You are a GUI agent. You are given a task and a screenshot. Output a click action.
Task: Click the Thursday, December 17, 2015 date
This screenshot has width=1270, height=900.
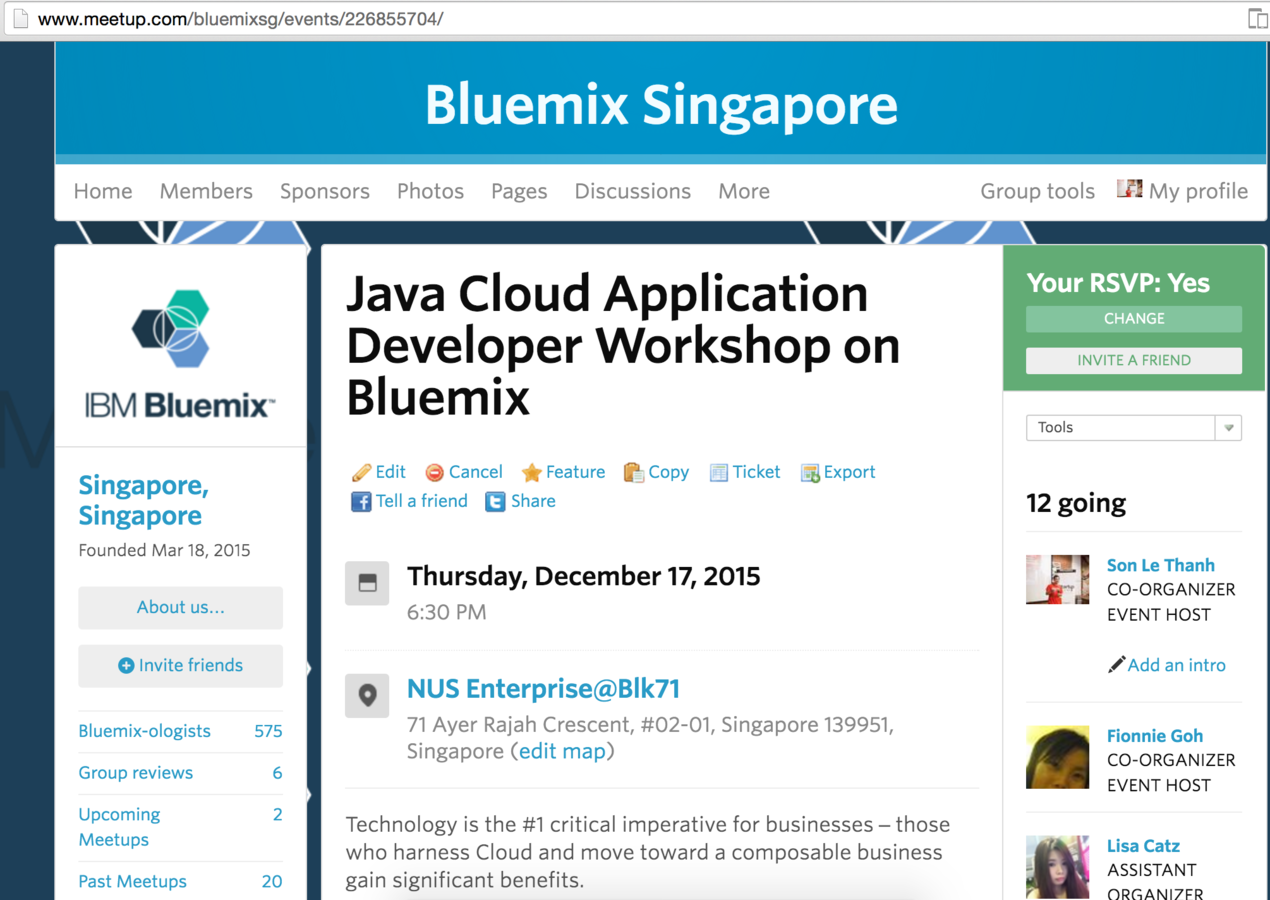[x=583, y=577]
